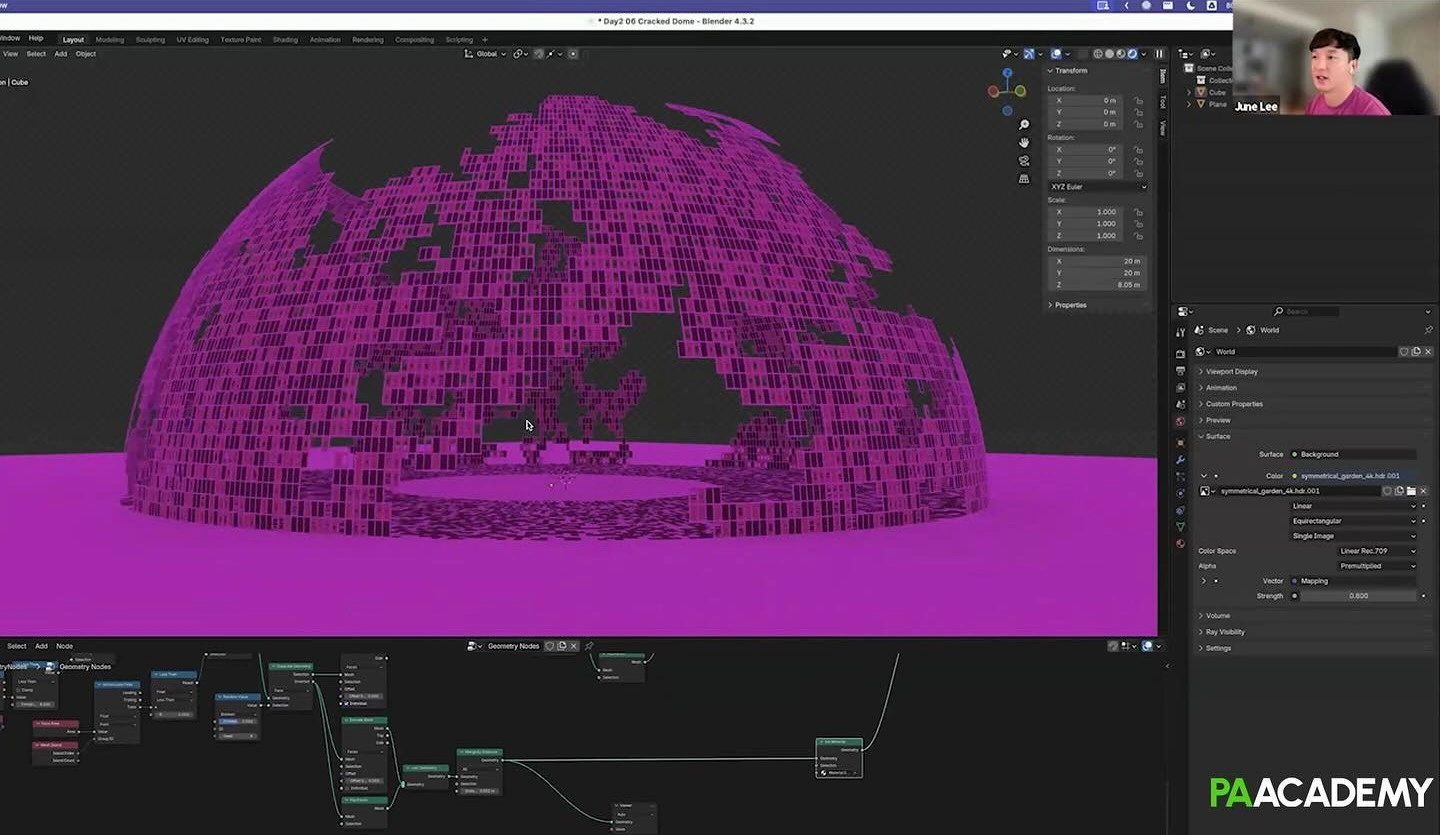
Task: Open the World properties tab
Action: (x=1181, y=419)
